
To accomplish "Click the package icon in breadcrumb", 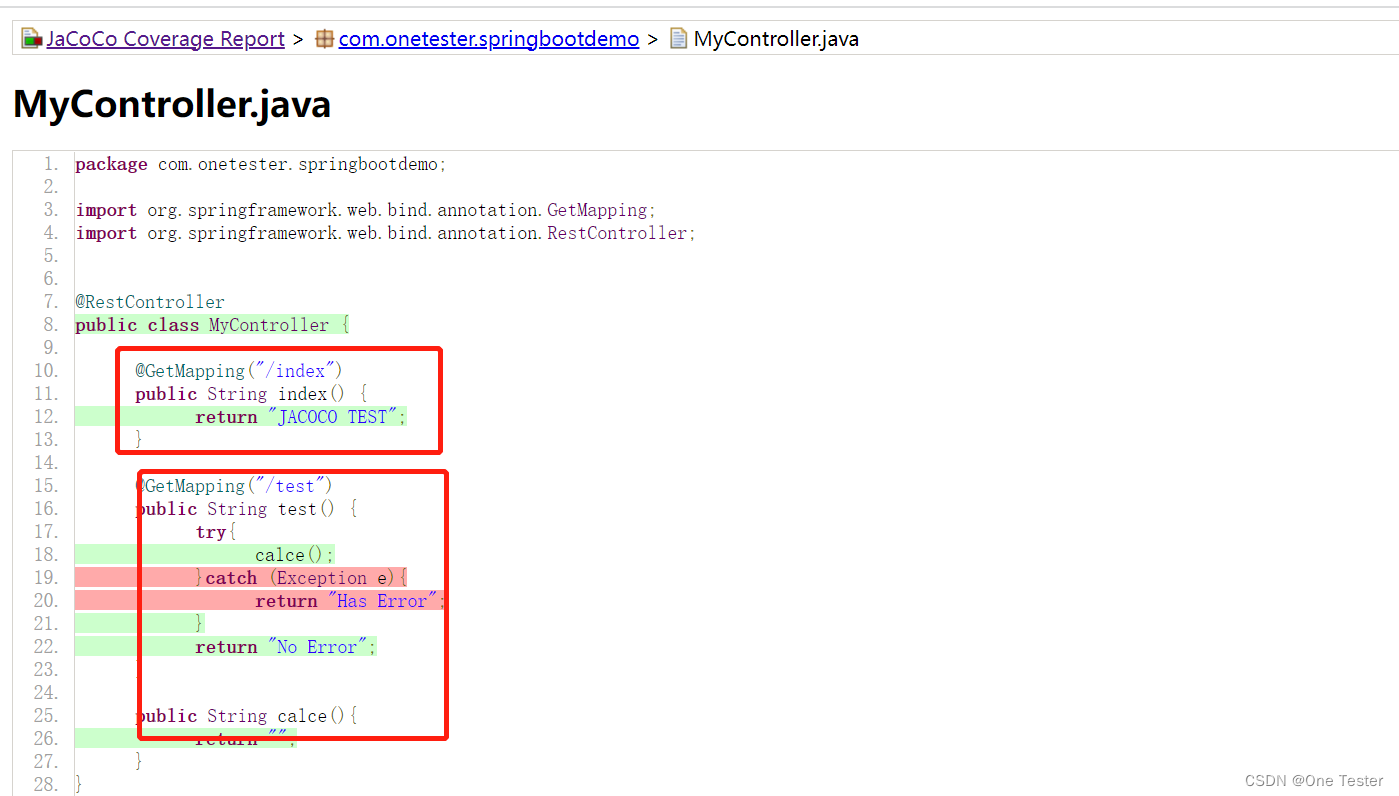I will pos(324,39).
